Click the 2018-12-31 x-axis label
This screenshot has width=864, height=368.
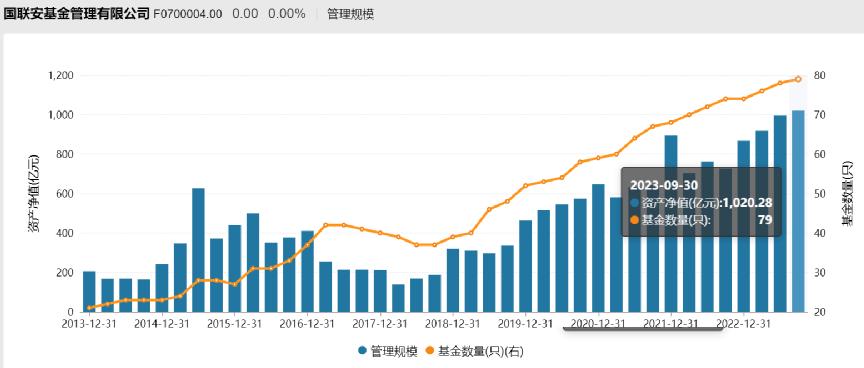452,323
